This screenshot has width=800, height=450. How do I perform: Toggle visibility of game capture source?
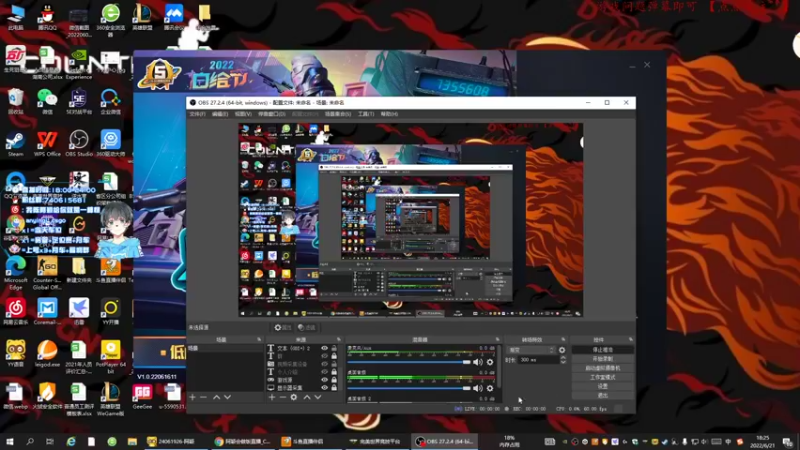coord(324,380)
